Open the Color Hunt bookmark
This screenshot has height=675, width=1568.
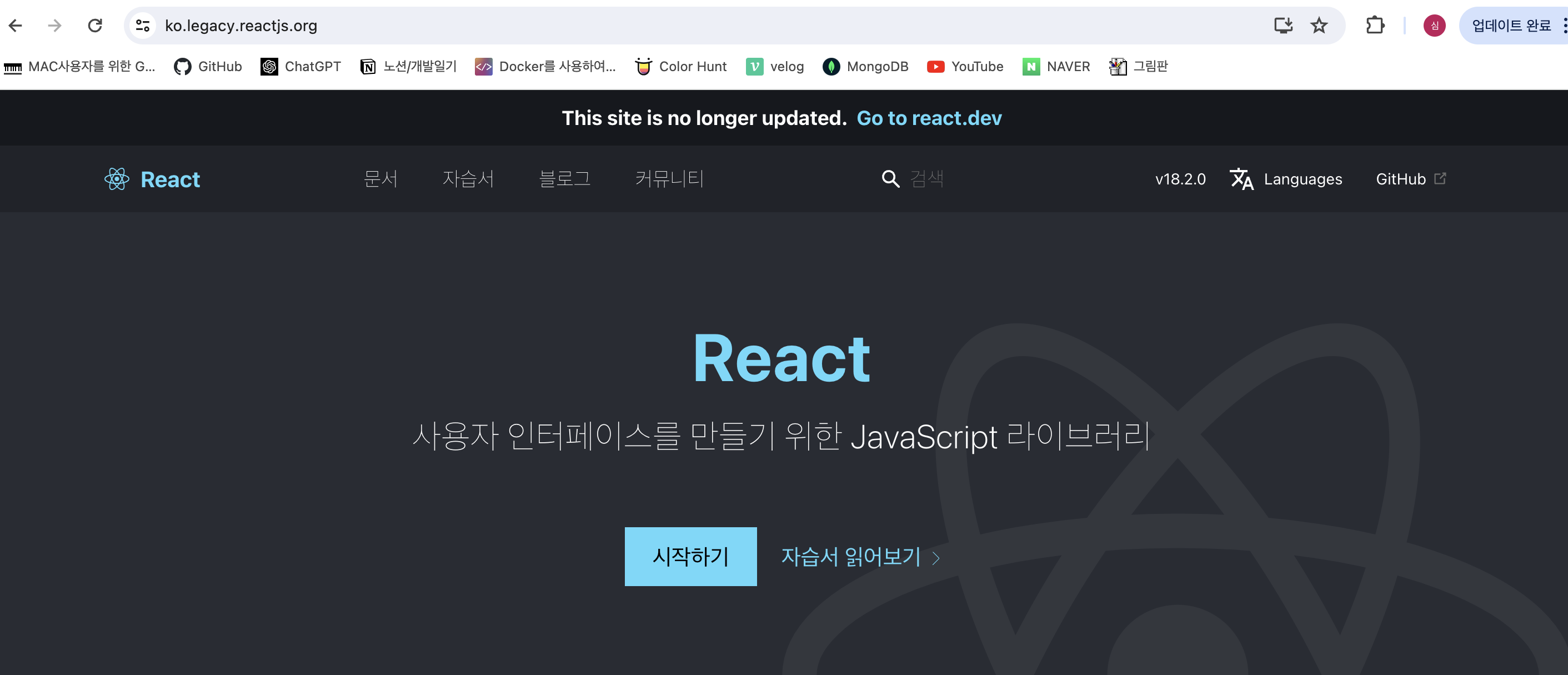[680, 67]
